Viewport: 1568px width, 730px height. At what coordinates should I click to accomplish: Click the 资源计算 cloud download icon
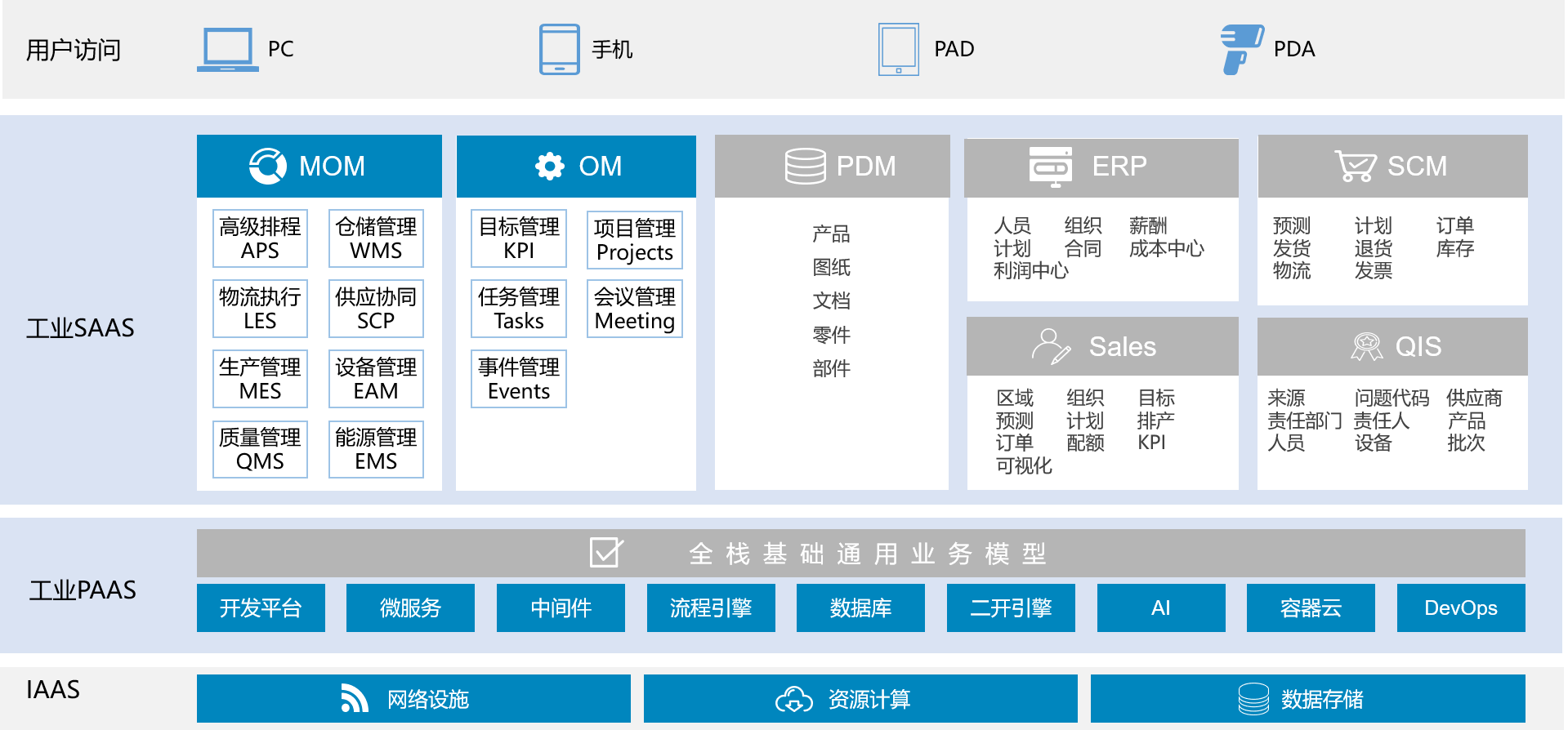pos(793,700)
